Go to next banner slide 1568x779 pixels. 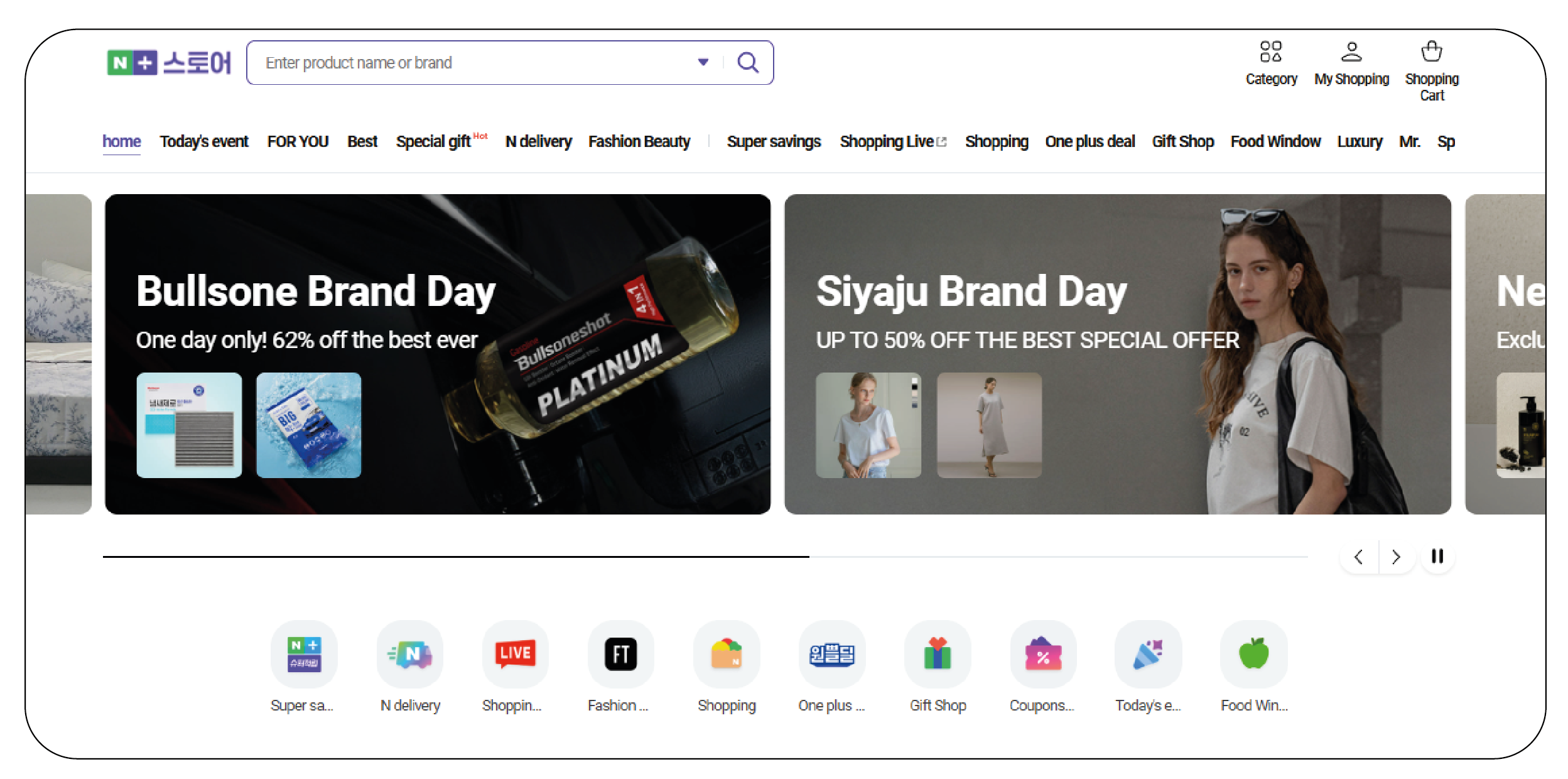[1396, 557]
